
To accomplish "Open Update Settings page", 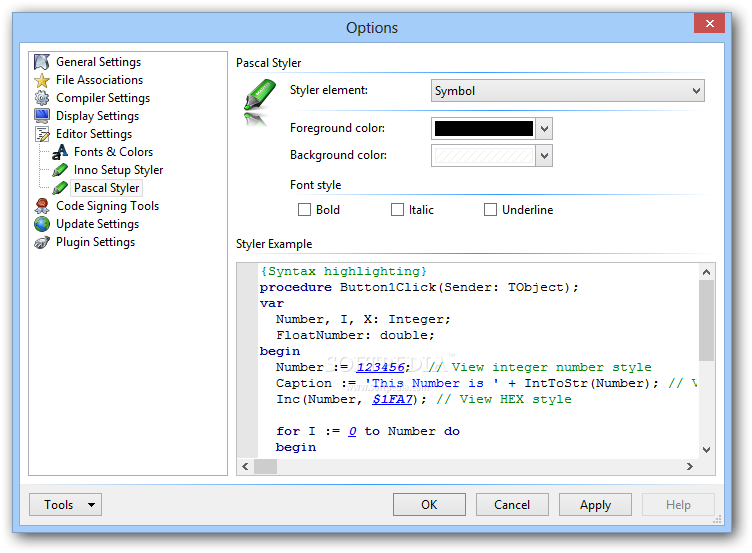I will point(97,224).
